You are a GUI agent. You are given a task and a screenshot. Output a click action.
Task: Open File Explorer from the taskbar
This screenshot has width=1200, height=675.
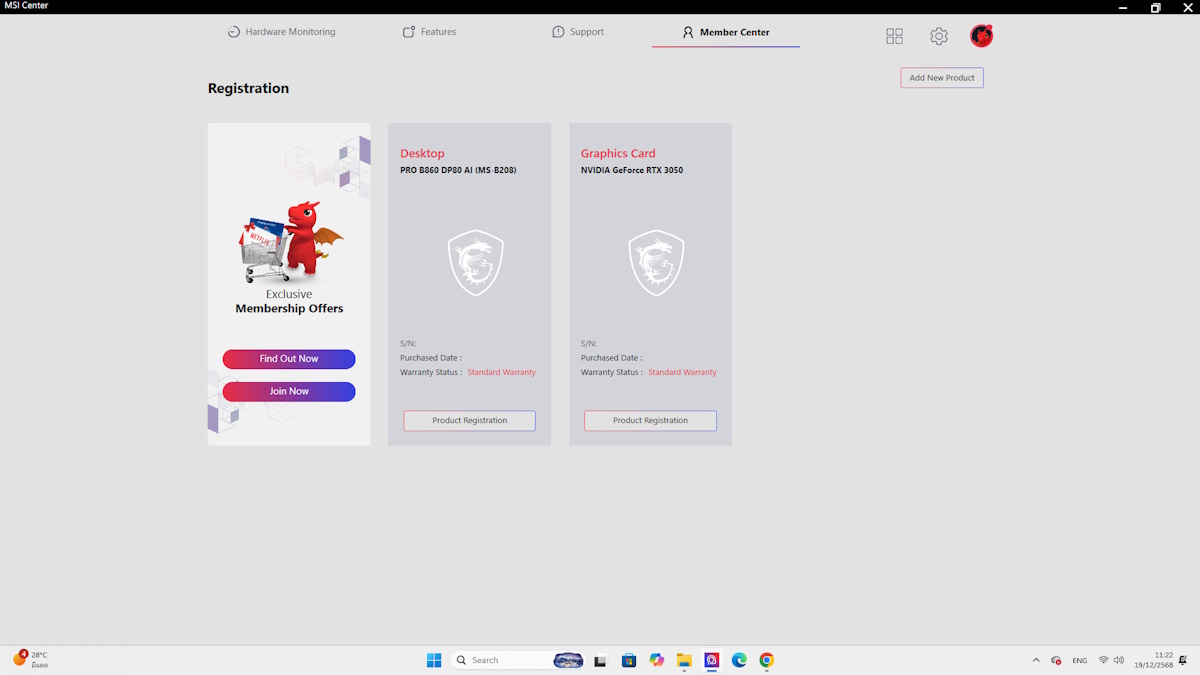coord(684,660)
